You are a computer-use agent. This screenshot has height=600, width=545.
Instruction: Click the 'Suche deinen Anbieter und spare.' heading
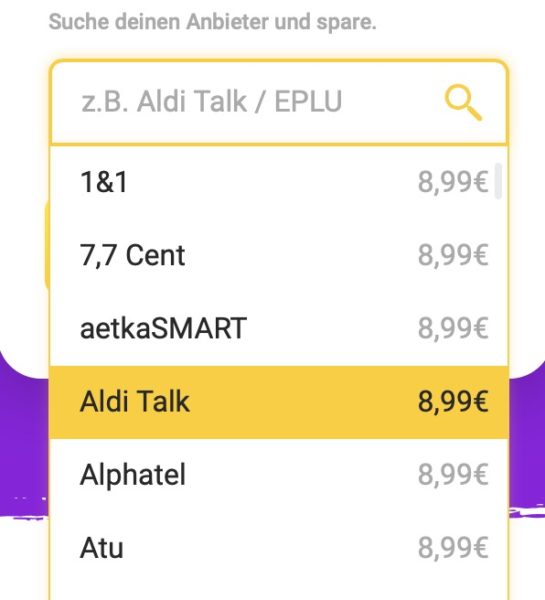pyautogui.click(x=212, y=22)
